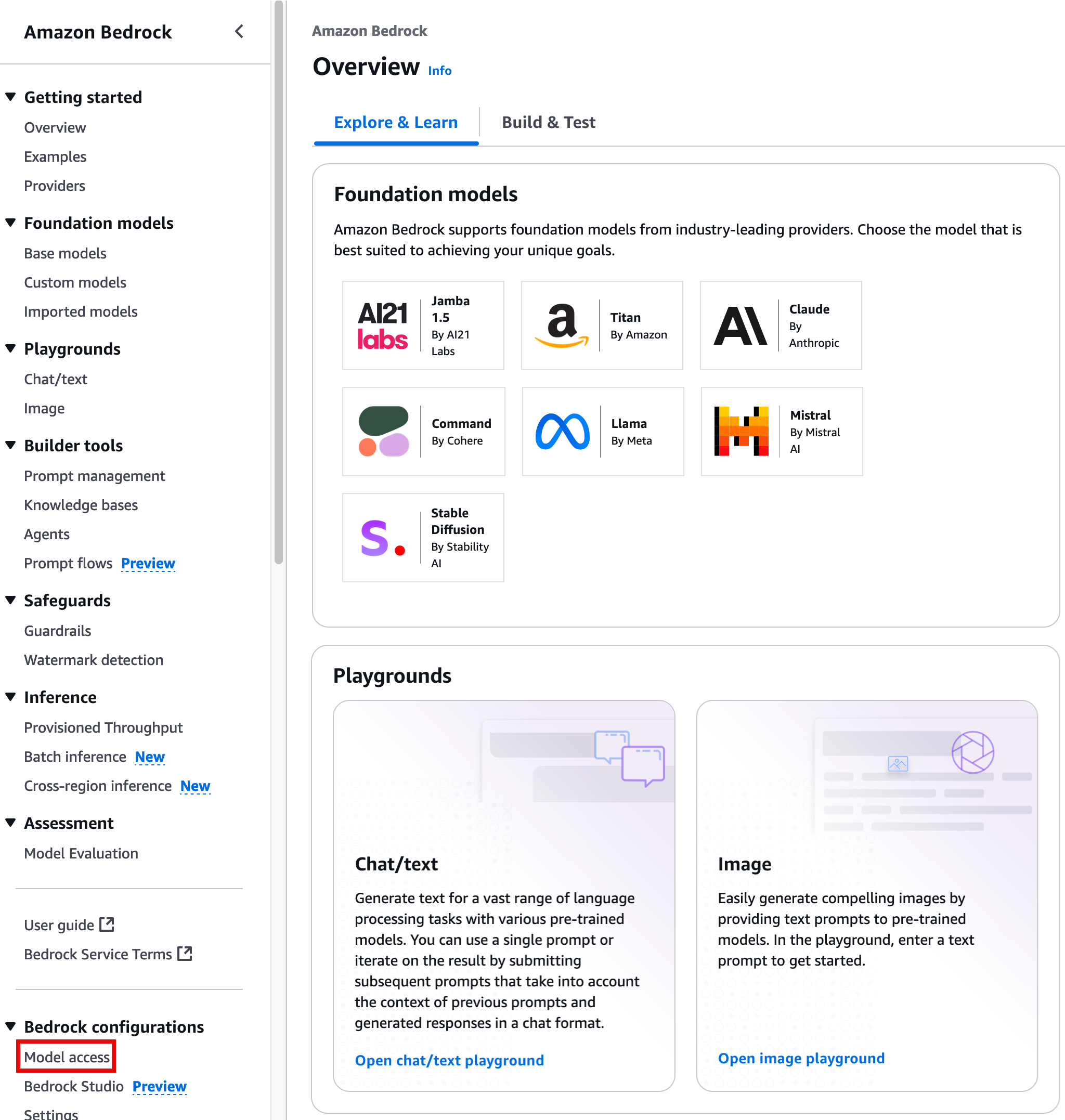The image size is (1065, 1120).
Task: Click the Anthropic Claude logo icon
Action: (x=739, y=326)
